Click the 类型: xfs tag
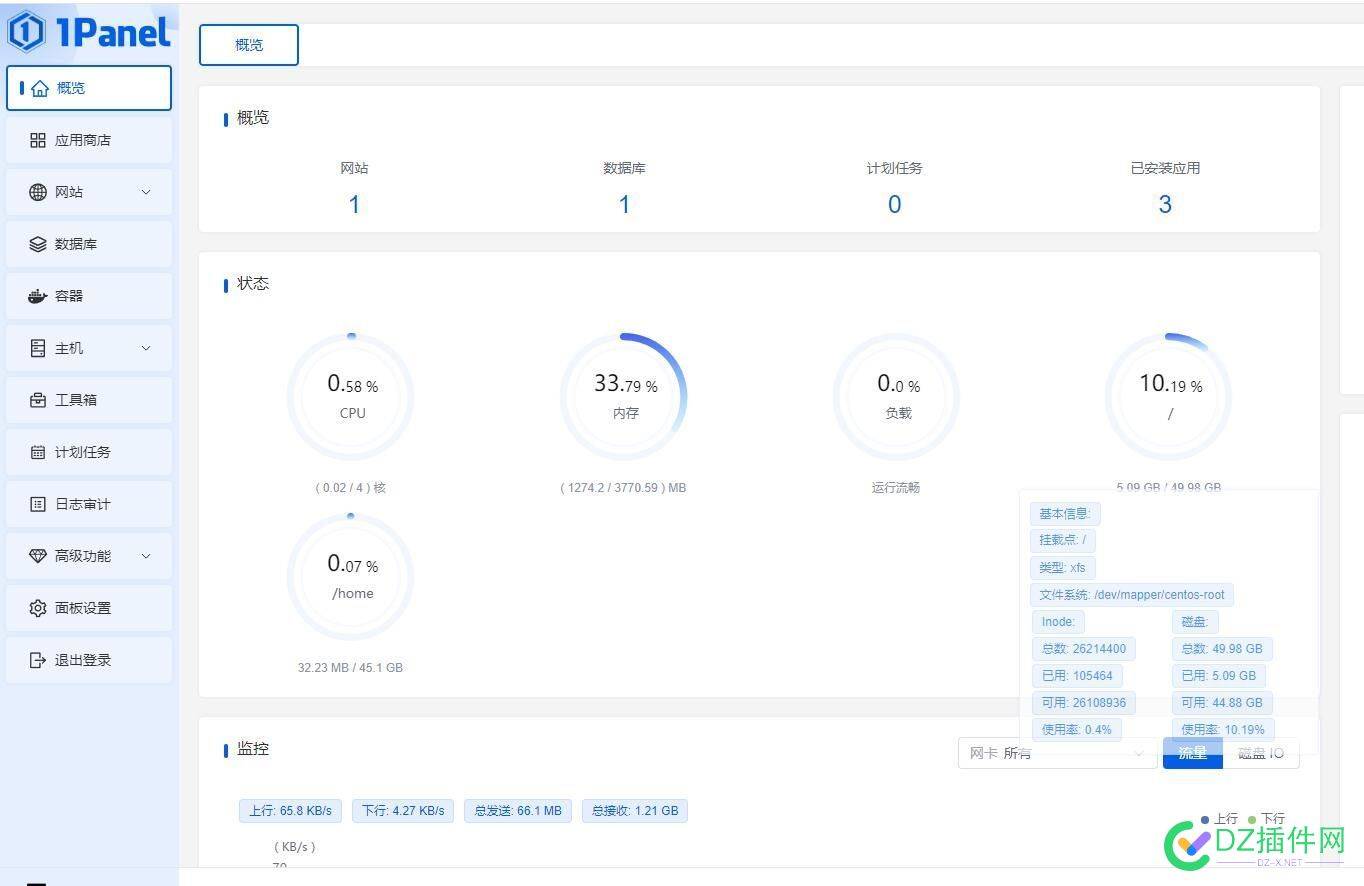The image size is (1364, 886). (x=1063, y=567)
